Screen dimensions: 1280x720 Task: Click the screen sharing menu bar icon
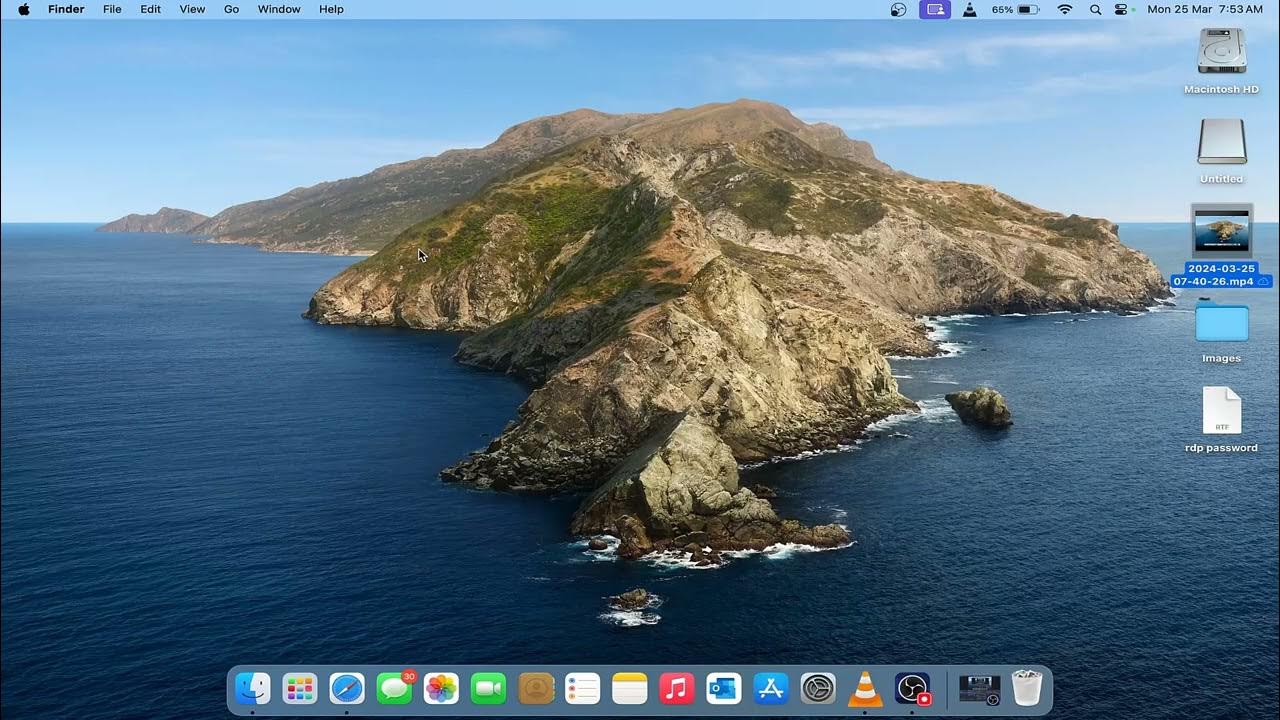[935, 9]
